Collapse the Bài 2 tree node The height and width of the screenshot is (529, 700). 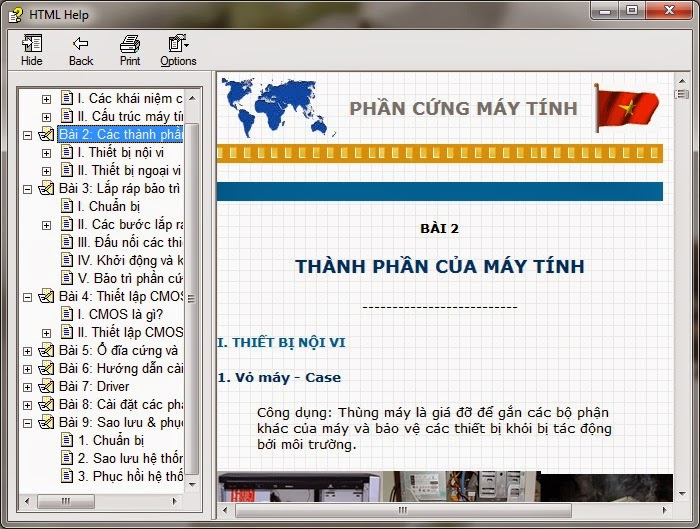click(x=27, y=134)
